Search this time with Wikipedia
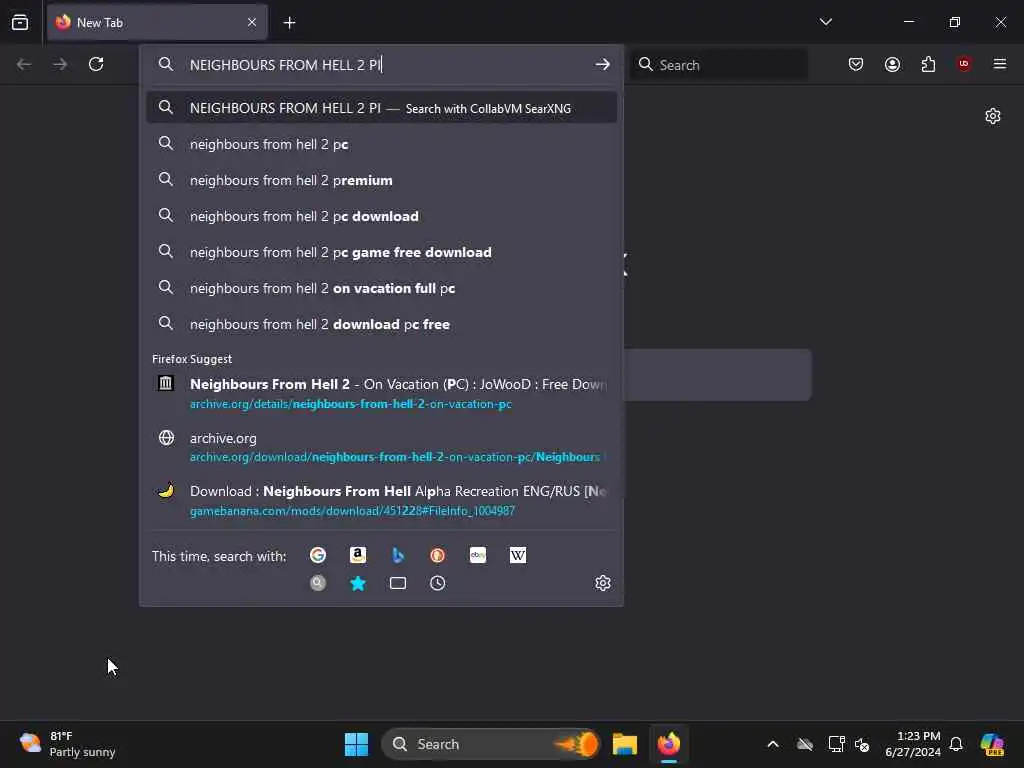 518,555
